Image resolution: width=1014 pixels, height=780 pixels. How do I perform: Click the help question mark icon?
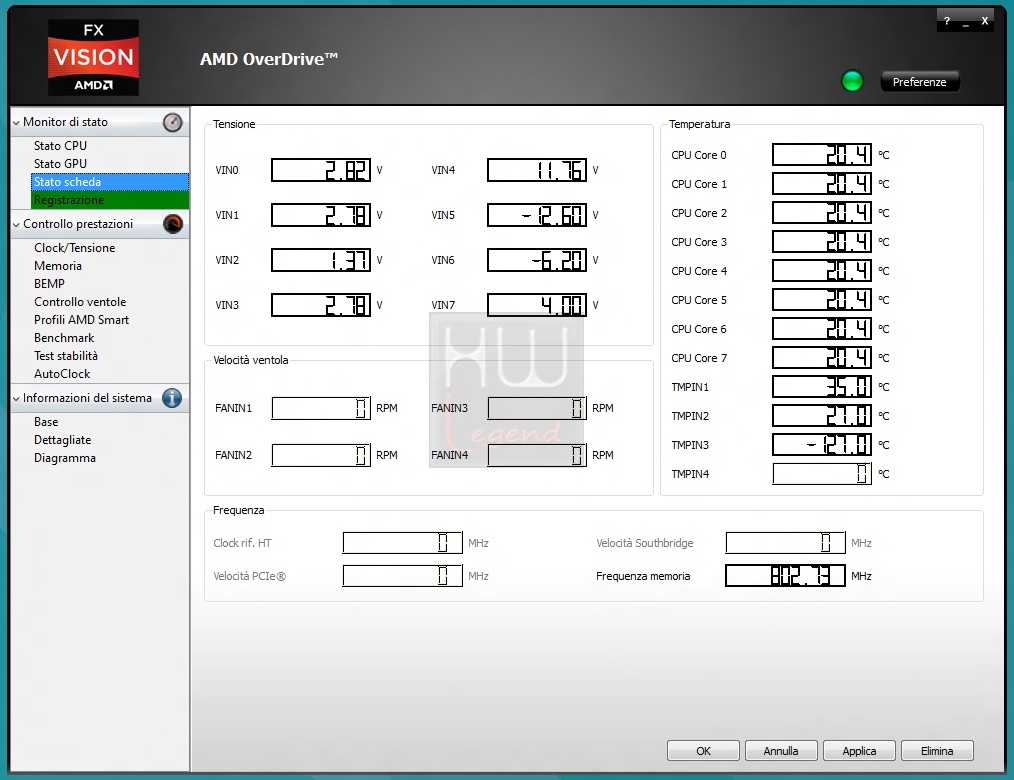[x=947, y=21]
